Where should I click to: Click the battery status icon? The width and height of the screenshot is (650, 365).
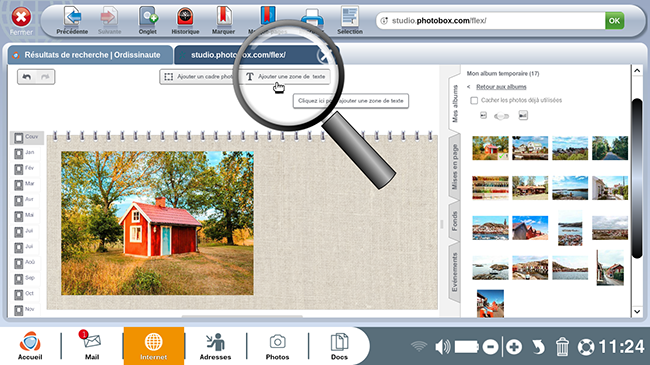pyautogui.click(x=467, y=347)
